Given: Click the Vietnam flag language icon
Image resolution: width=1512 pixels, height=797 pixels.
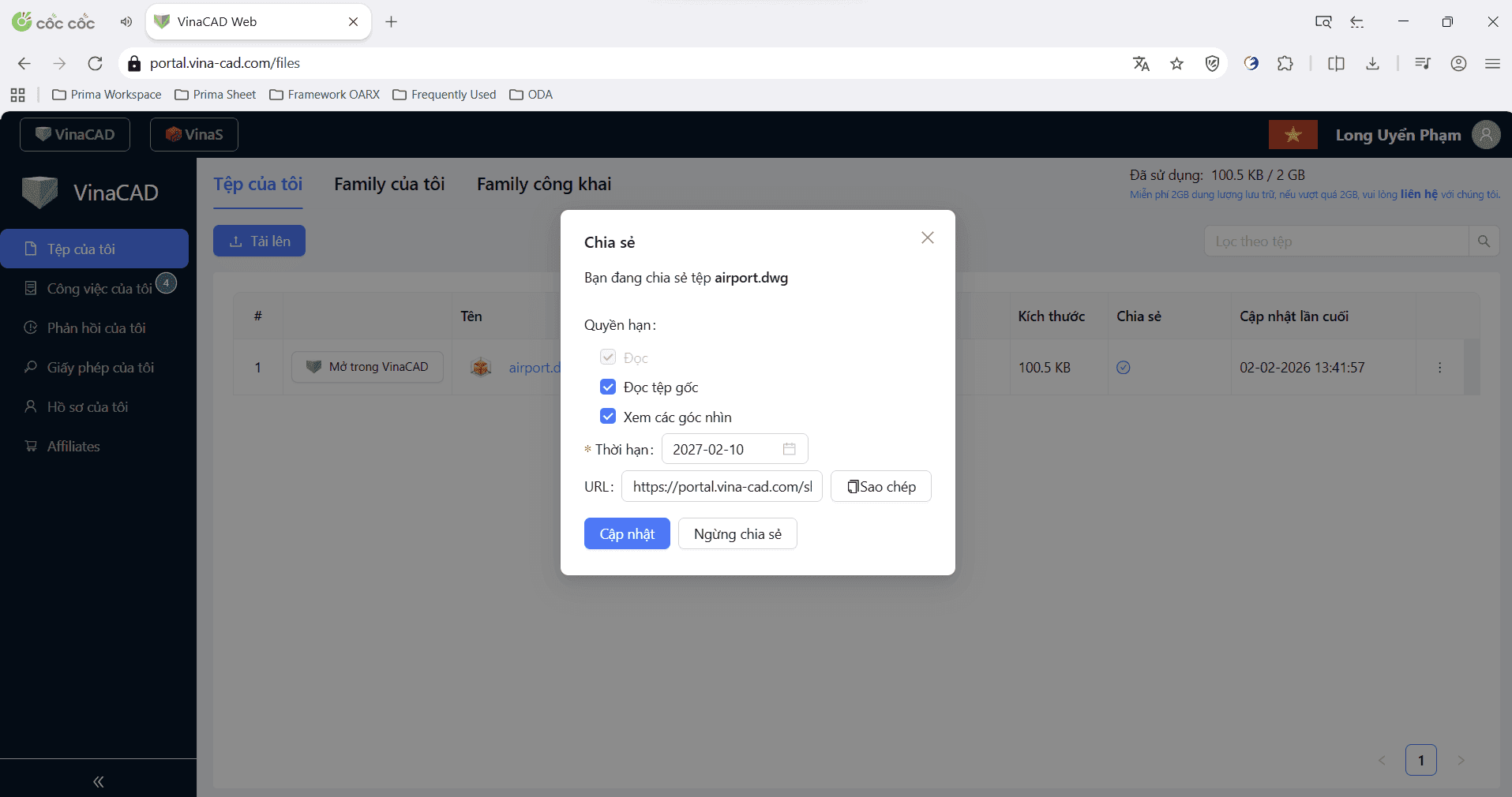Looking at the screenshot, I should [1293, 135].
